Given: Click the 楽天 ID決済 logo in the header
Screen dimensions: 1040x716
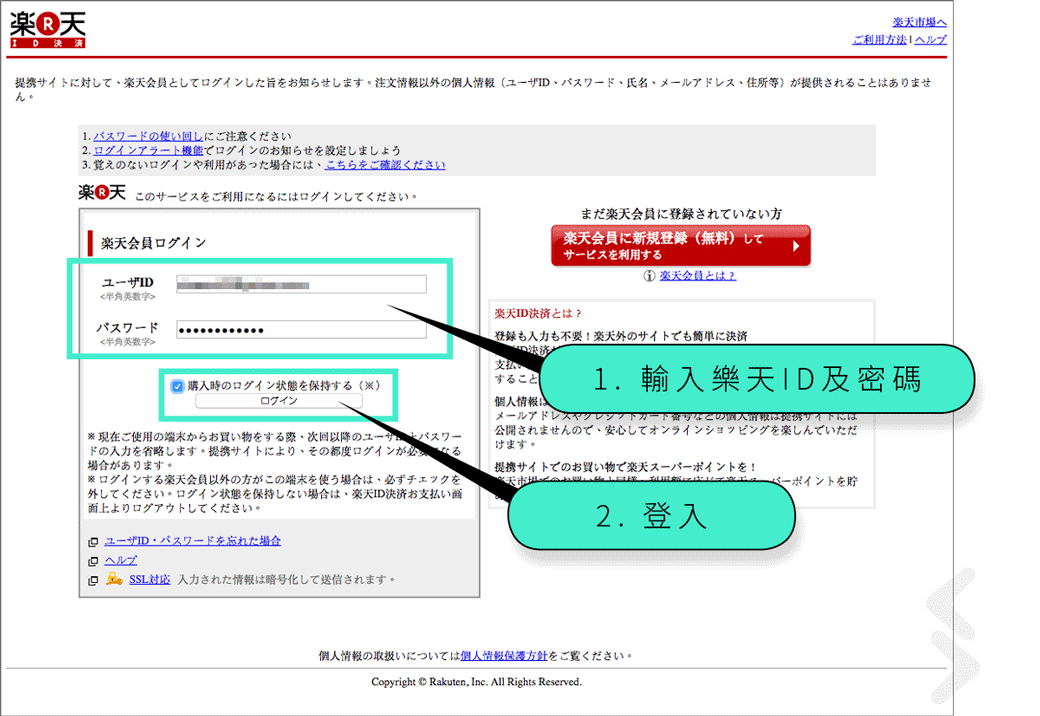Looking at the screenshot, I should [x=48, y=30].
